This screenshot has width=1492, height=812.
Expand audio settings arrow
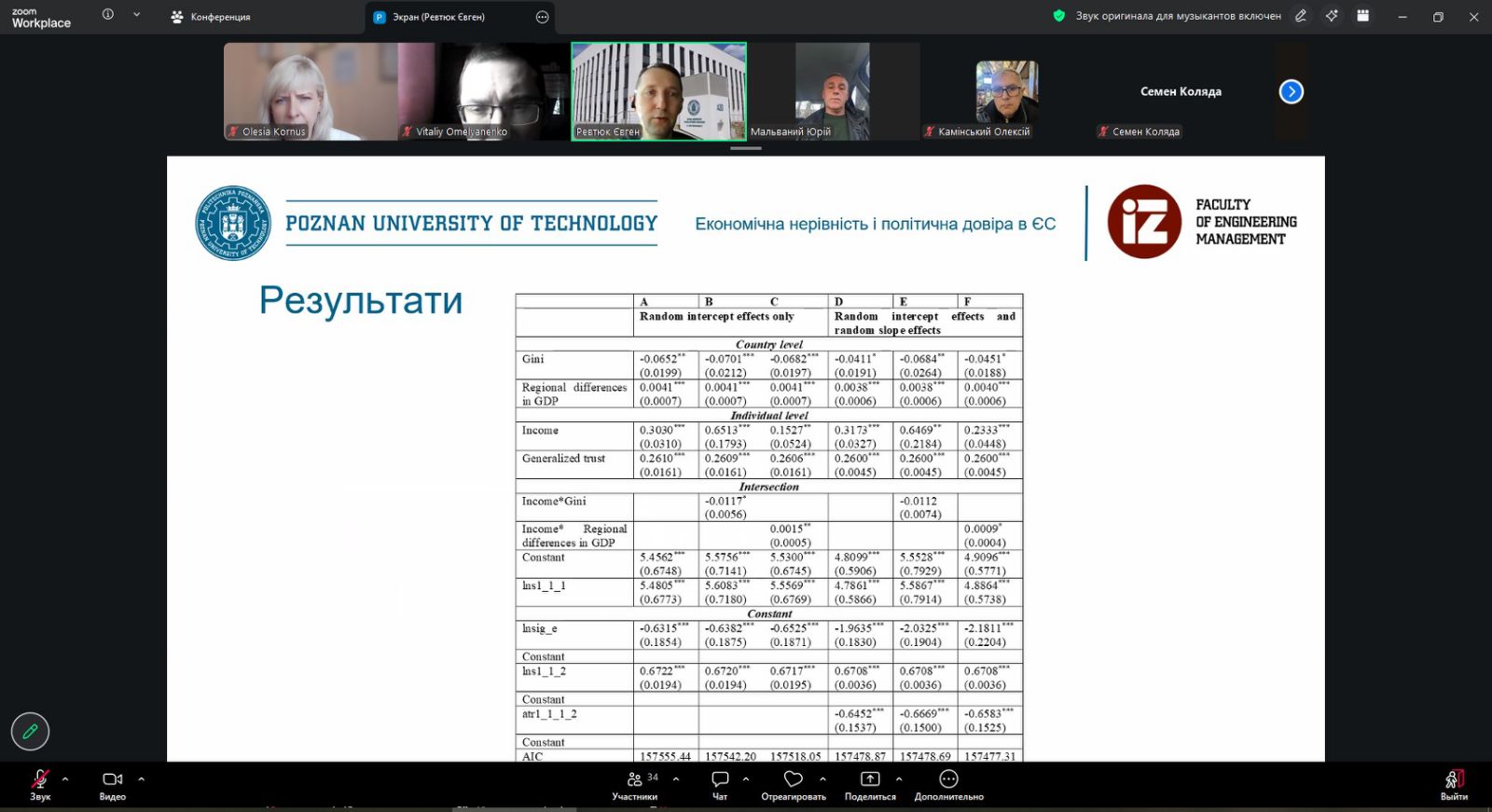(65, 778)
